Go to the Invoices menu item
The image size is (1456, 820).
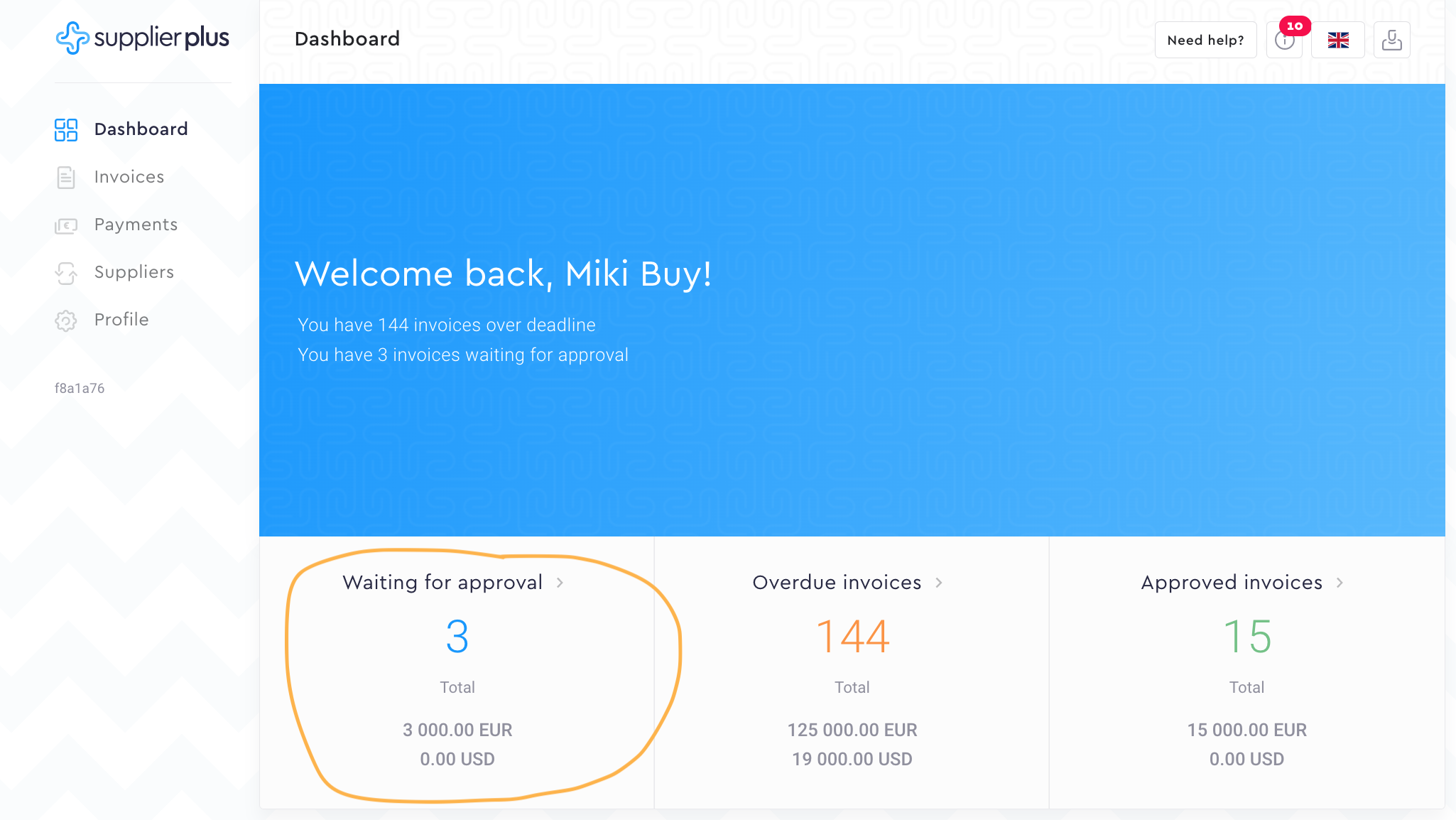129,177
